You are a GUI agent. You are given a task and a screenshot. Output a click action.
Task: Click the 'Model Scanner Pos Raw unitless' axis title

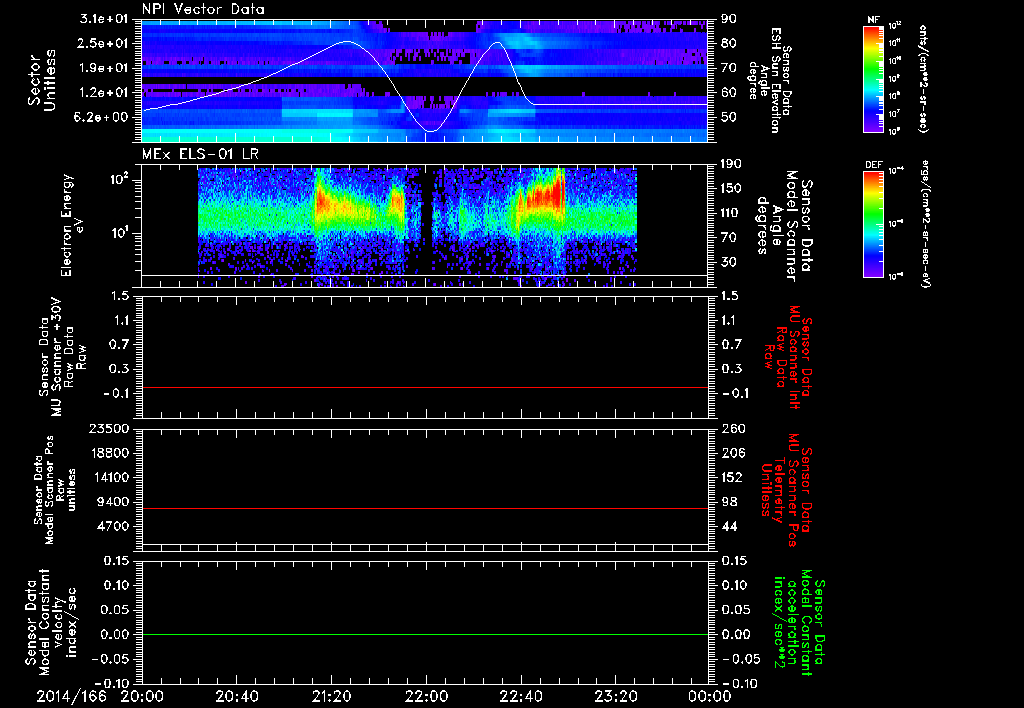point(55,490)
